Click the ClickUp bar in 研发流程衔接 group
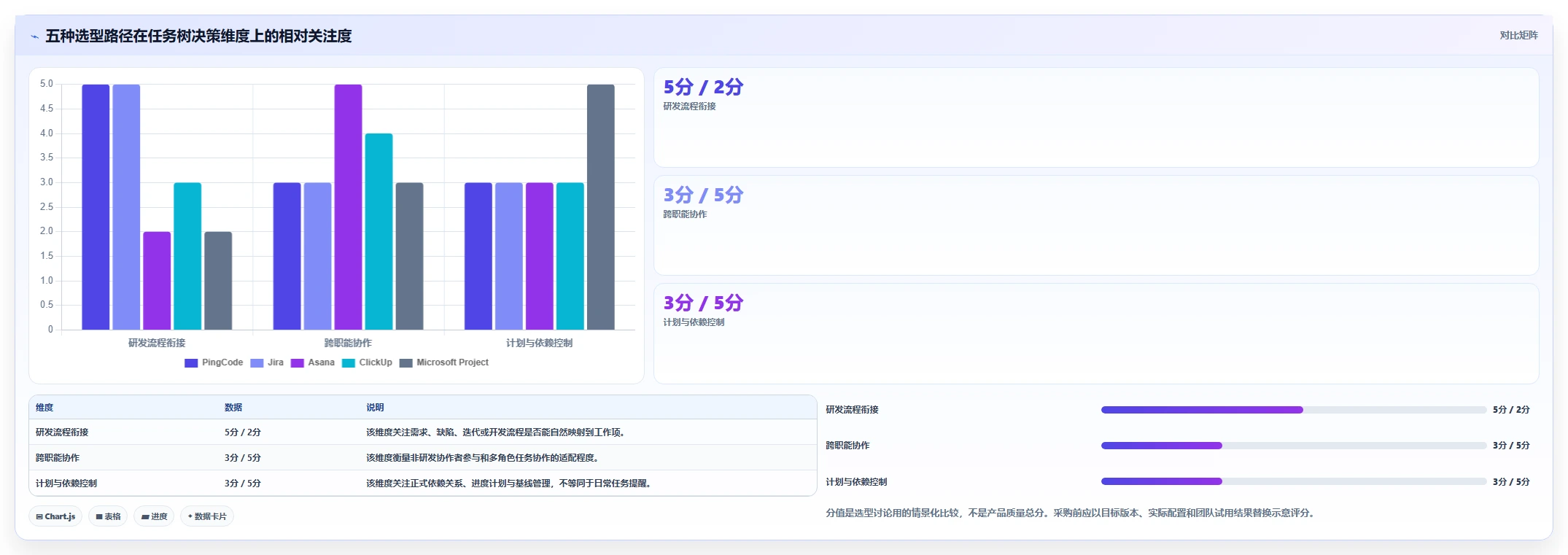Screen dimensions: 1568x555 coord(187,256)
